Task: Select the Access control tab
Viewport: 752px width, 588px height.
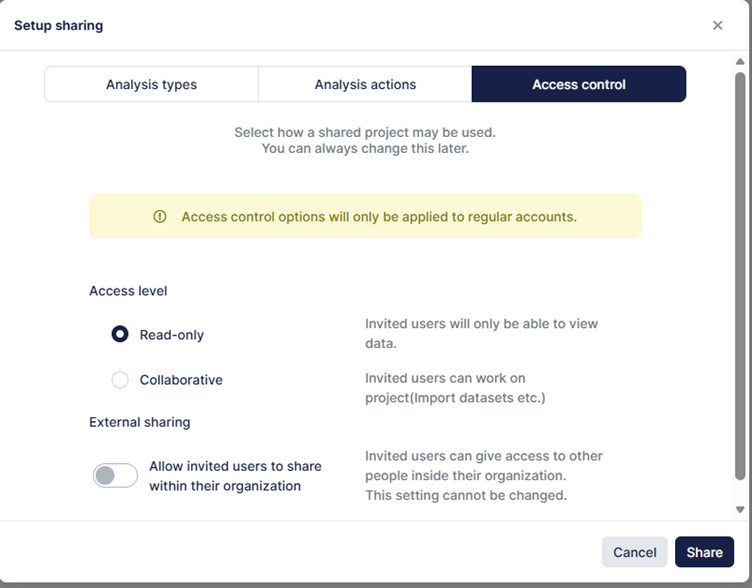Action: pyautogui.click(x=579, y=84)
